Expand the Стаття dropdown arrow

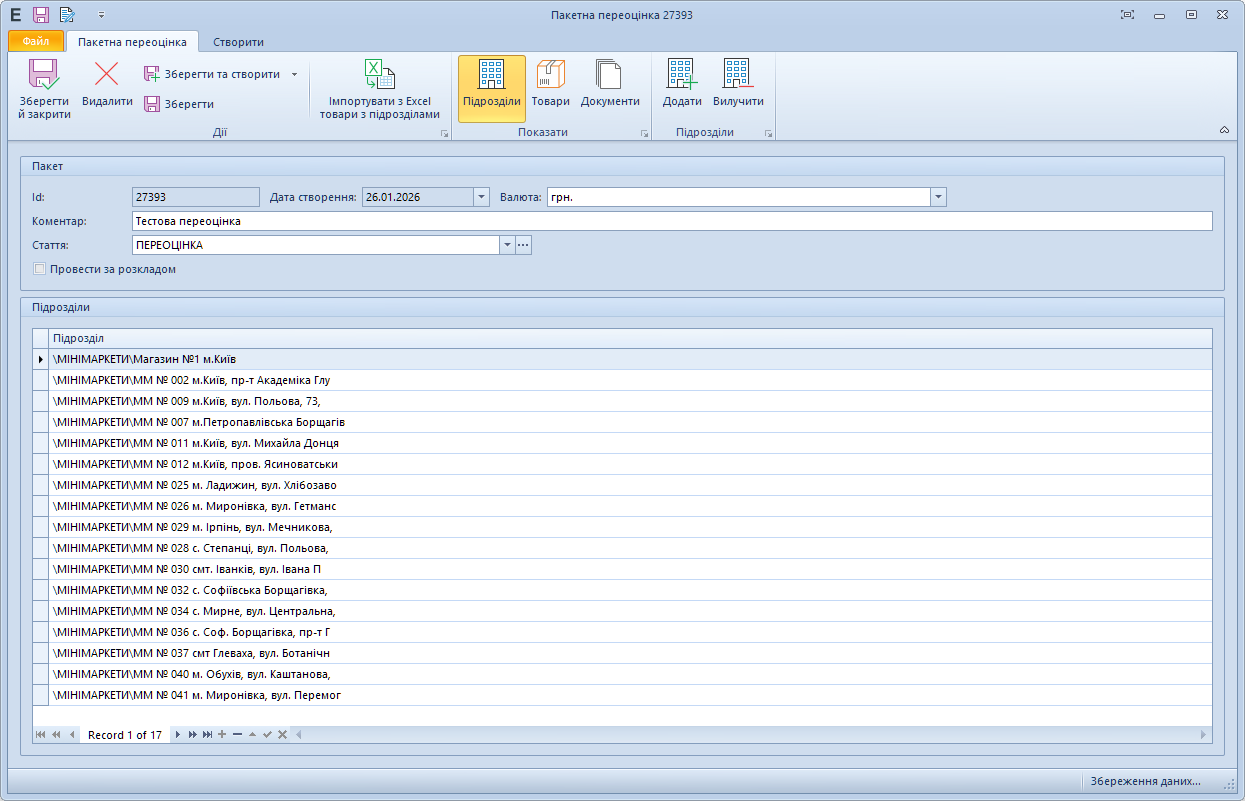[507, 245]
